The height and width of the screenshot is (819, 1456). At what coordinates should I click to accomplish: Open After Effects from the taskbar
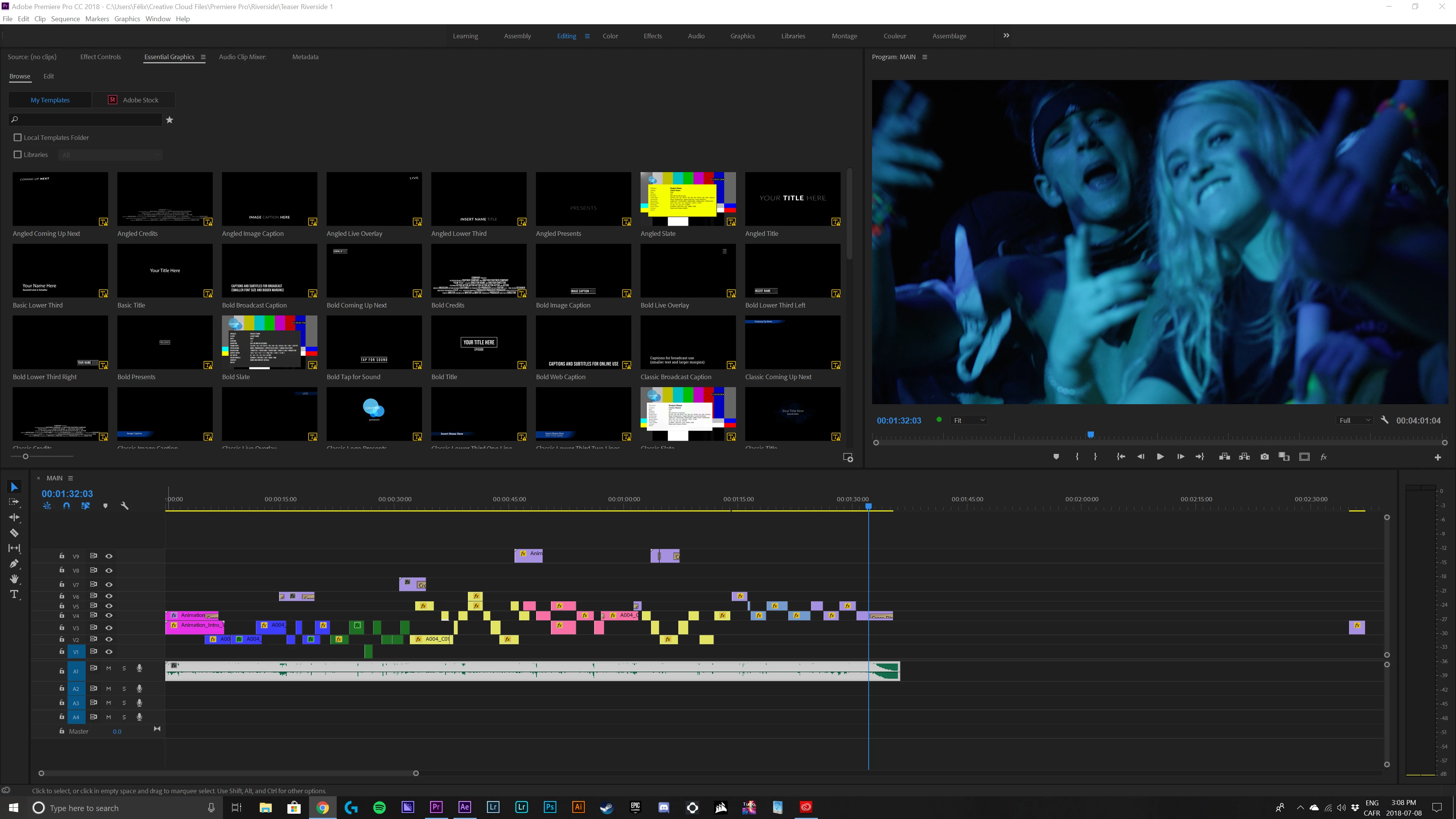click(464, 807)
